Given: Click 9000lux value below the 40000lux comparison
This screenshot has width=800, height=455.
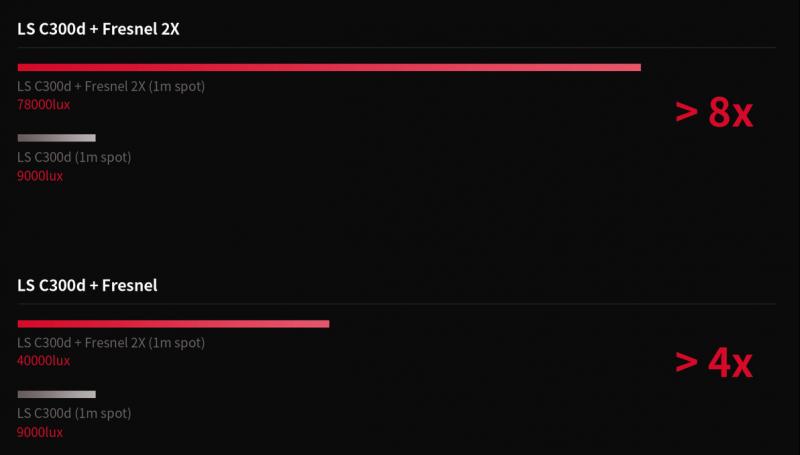Looking at the screenshot, I should coord(40,433).
